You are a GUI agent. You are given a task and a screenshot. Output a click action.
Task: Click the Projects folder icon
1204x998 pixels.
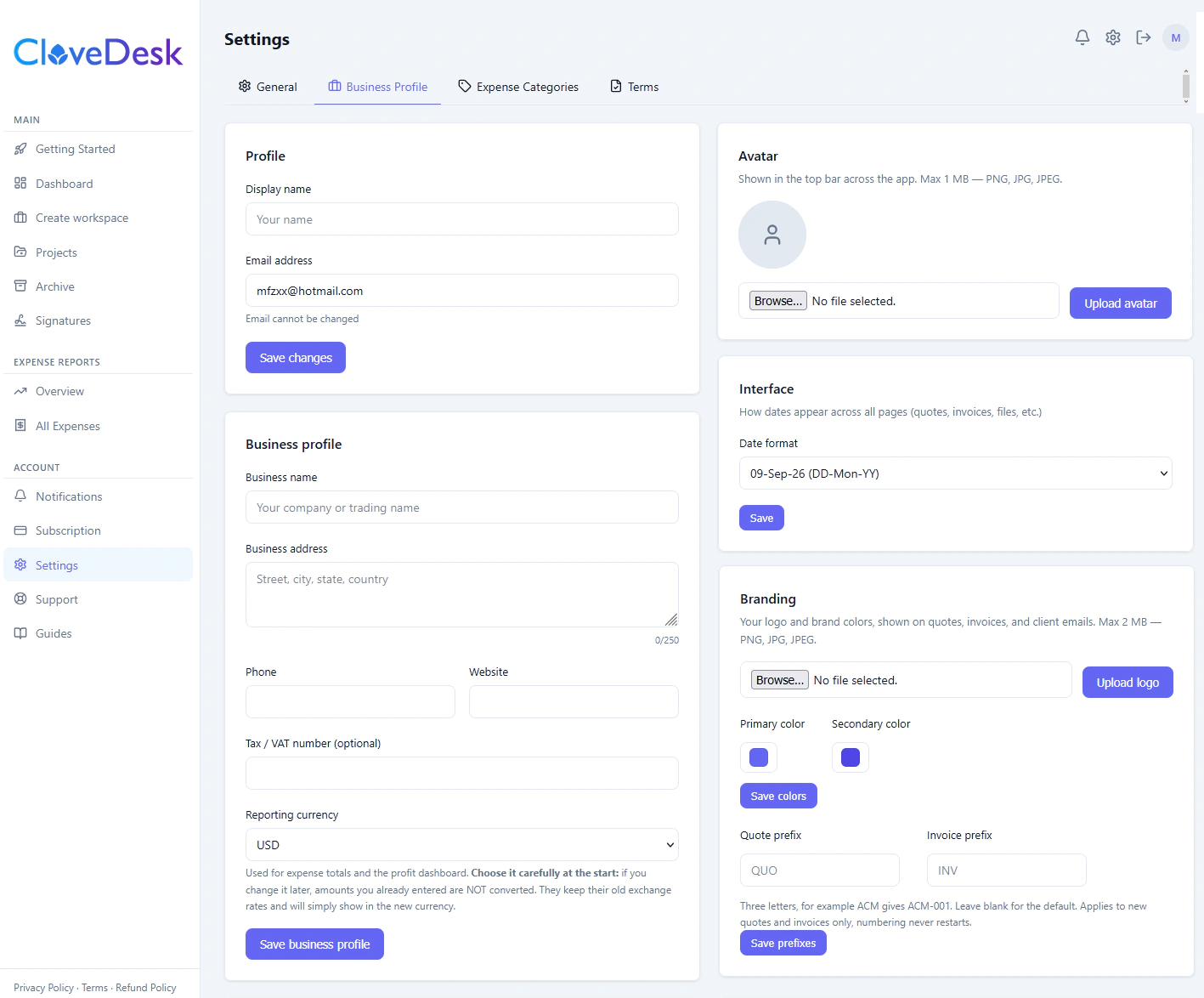(20, 252)
